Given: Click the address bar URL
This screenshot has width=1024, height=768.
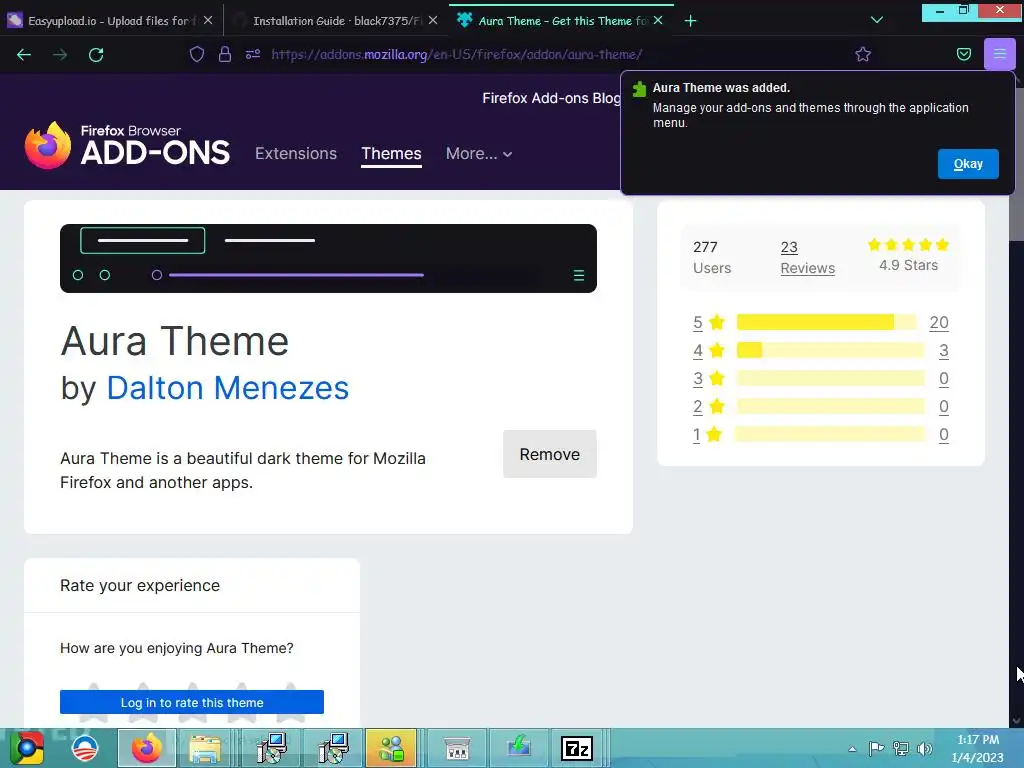Looking at the screenshot, I should [456, 55].
